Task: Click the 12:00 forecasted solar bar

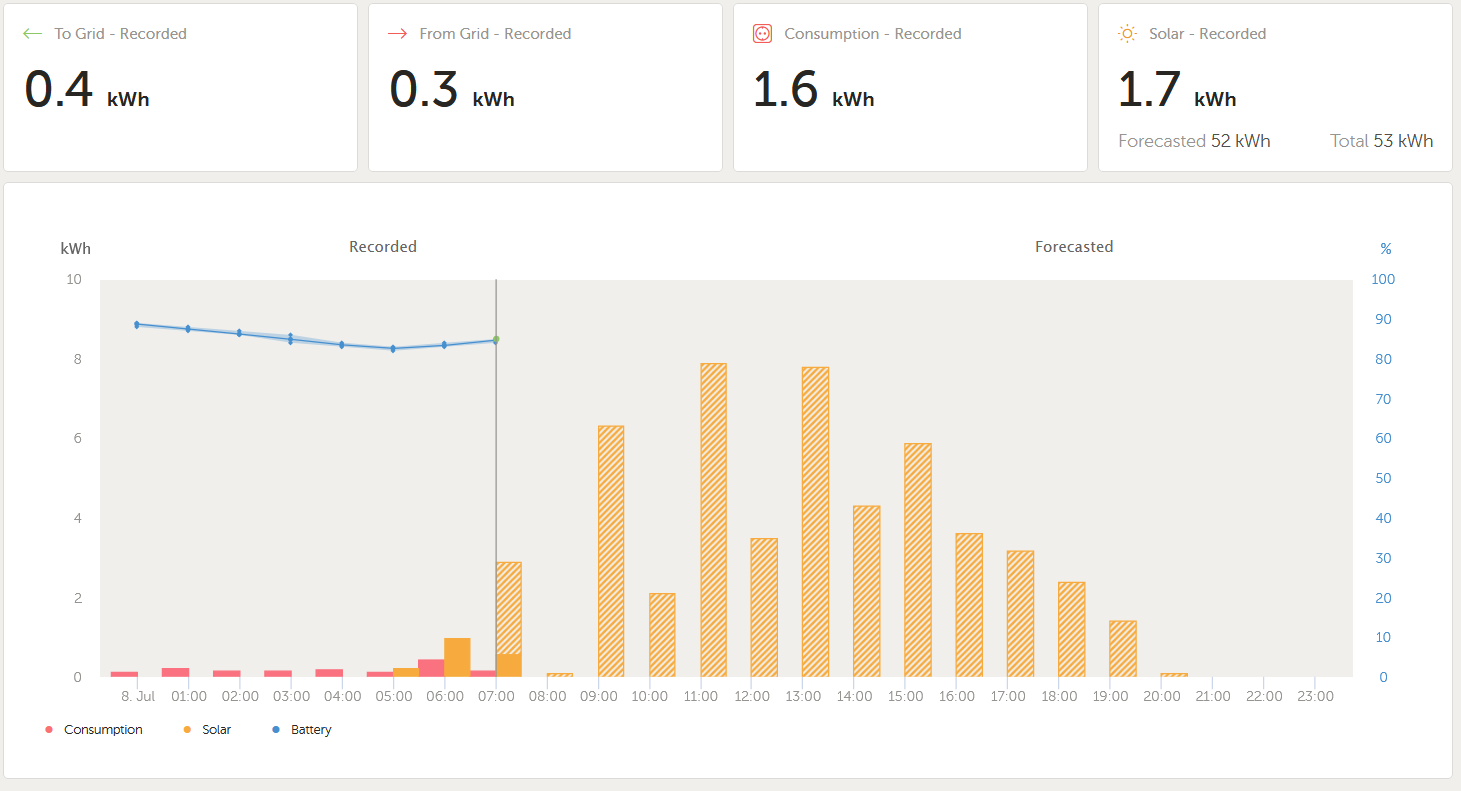Action: point(764,607)
